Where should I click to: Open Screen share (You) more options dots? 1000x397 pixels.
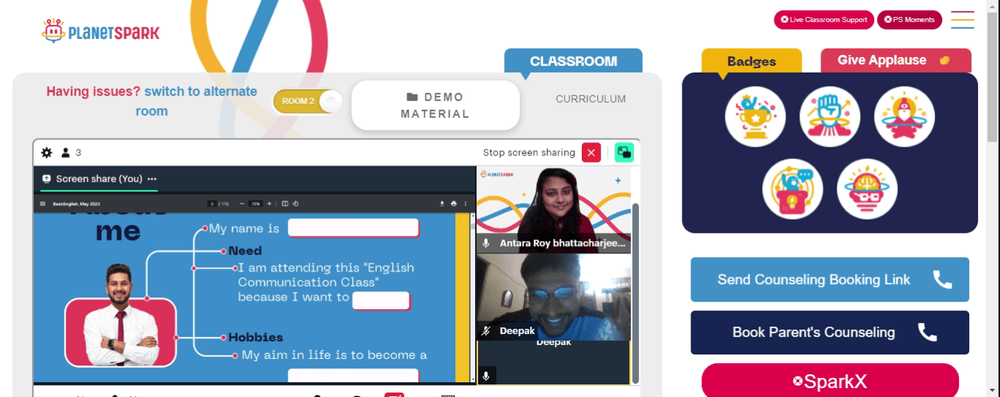[152, 179]
